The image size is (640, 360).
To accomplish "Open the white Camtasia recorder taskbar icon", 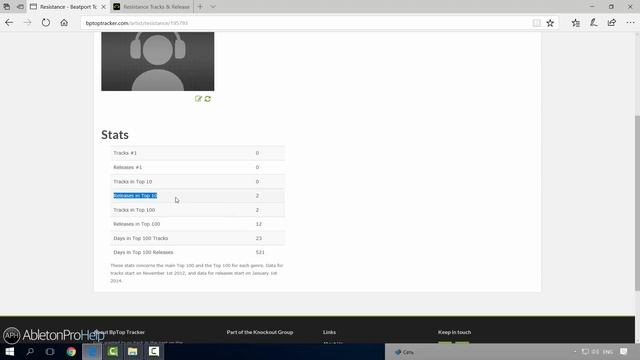I will [154, 351].
